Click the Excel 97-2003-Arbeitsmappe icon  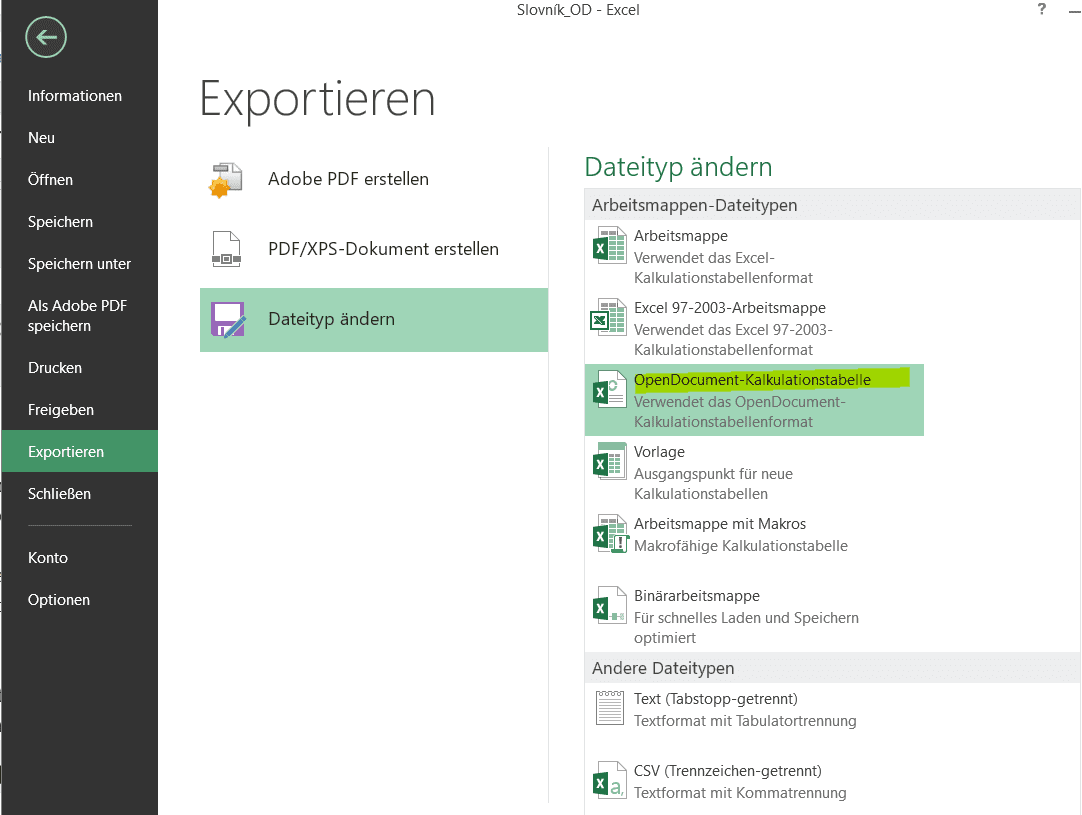pyautogui.click(x=609, y=317)
